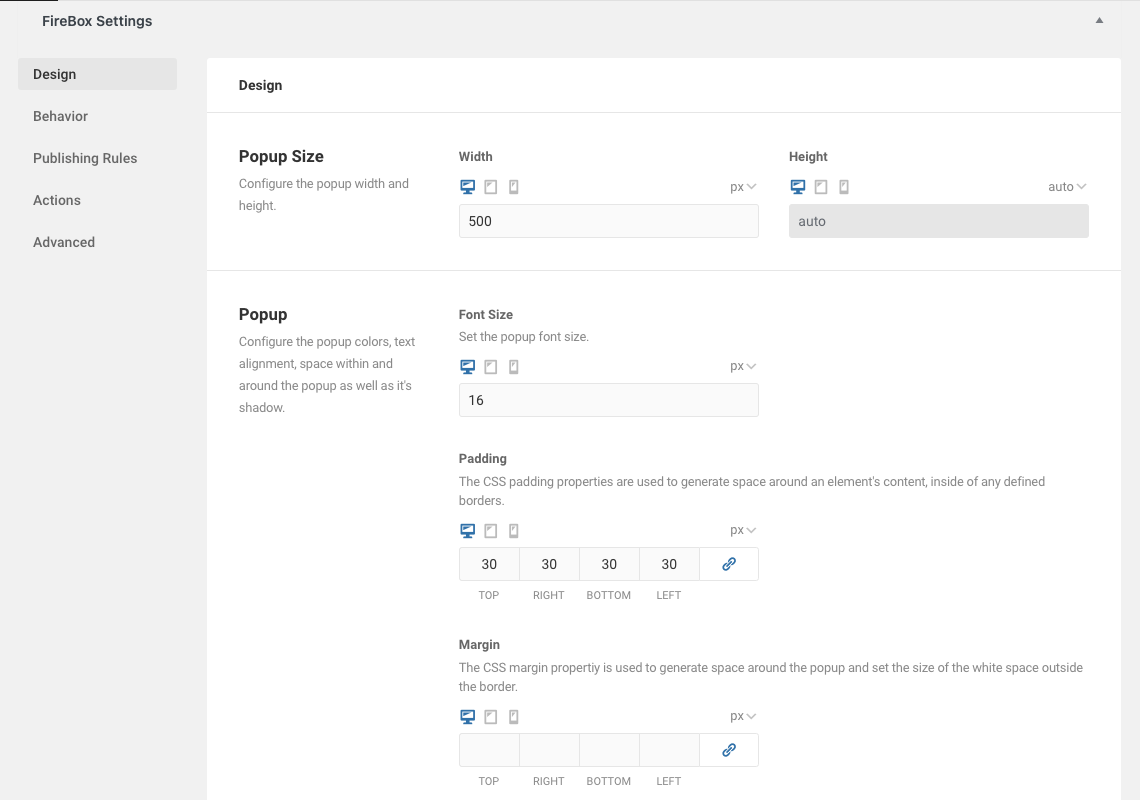Select mobile device icon for Padding
The image size is (1140, 800).
(514, 531)
